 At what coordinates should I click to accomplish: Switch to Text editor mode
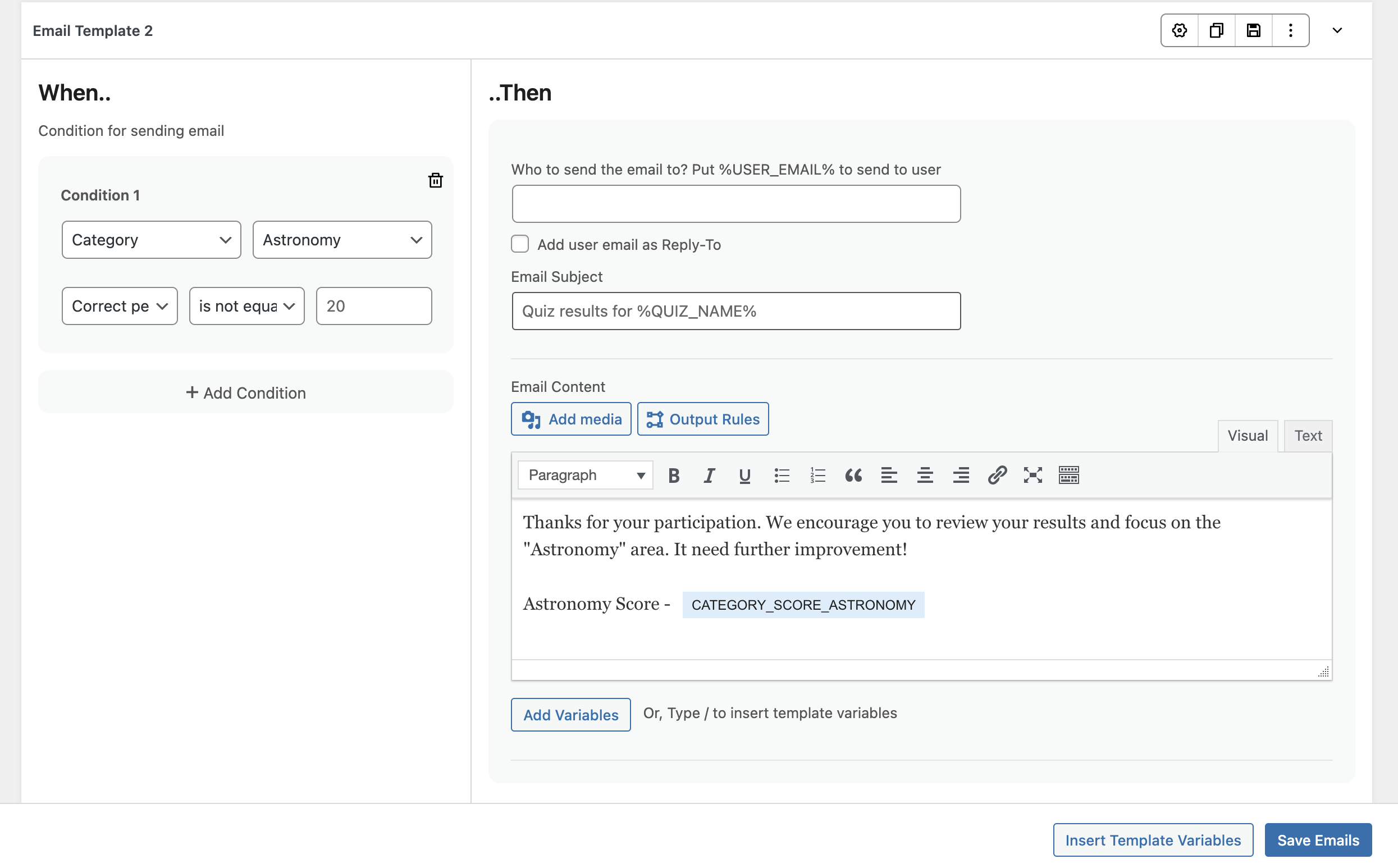1308,434
